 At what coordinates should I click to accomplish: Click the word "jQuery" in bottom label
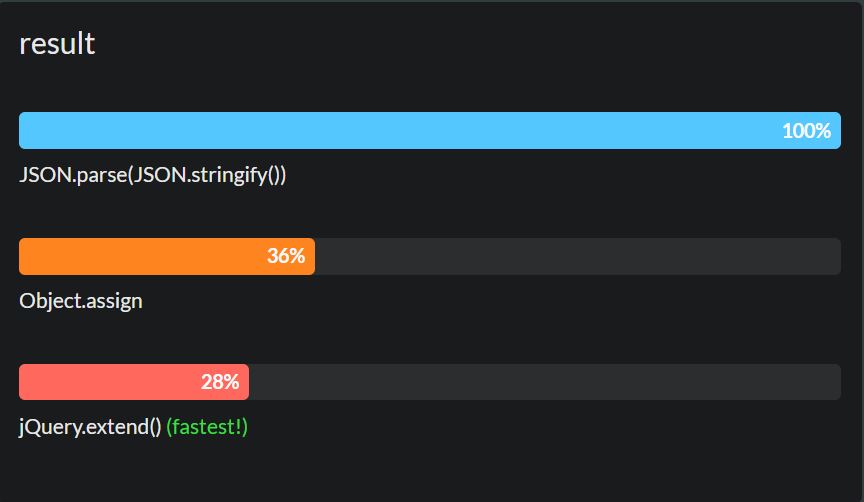click(48, 427)
